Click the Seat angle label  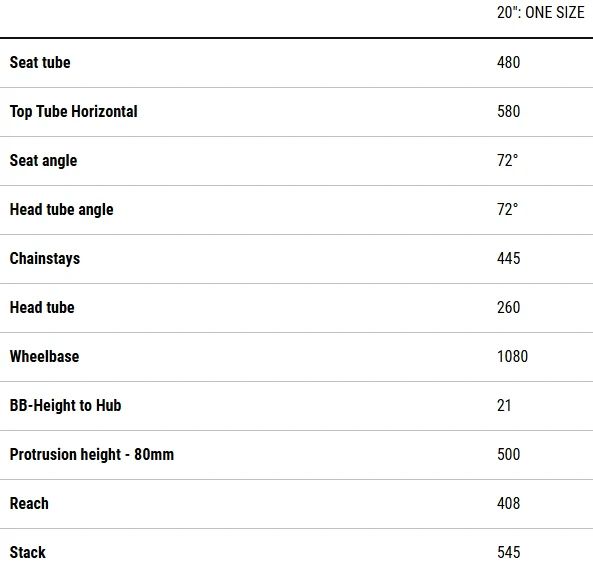(x=43, y=161)
